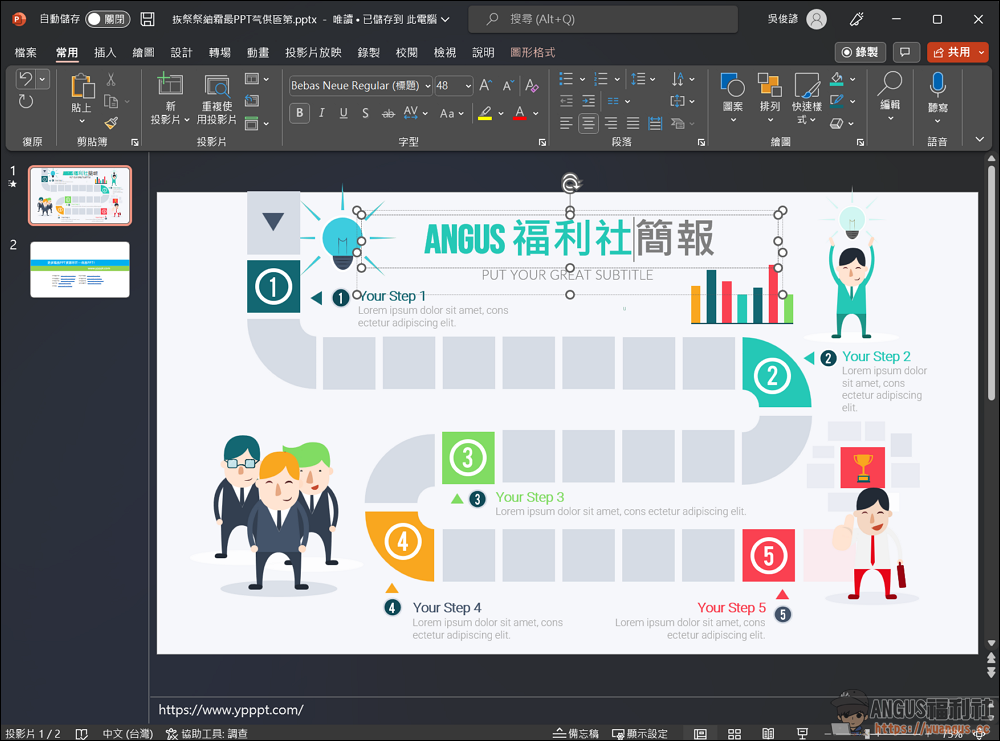Image resolution: width=1000 pixels, height=741 pixels.
Task: Toggle Italic formatting
Action: pyautogui.click(x=321, y=113)
